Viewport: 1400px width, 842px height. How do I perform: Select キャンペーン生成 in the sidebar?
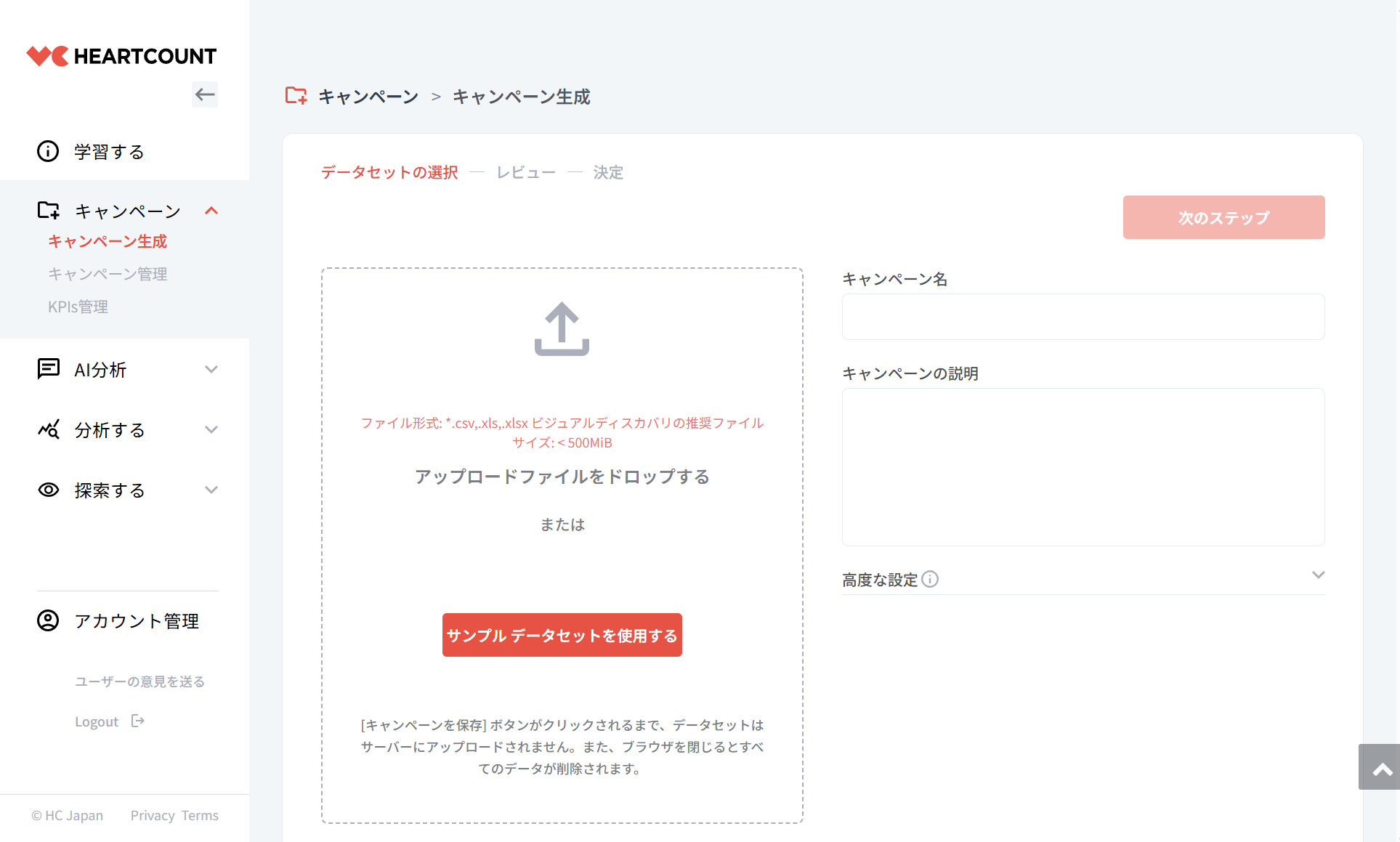click(108, 241)
